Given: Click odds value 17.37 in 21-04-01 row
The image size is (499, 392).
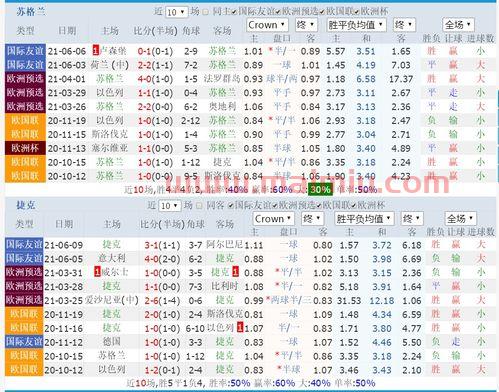Looking at the screenshot, I should [x=401, y=79].
